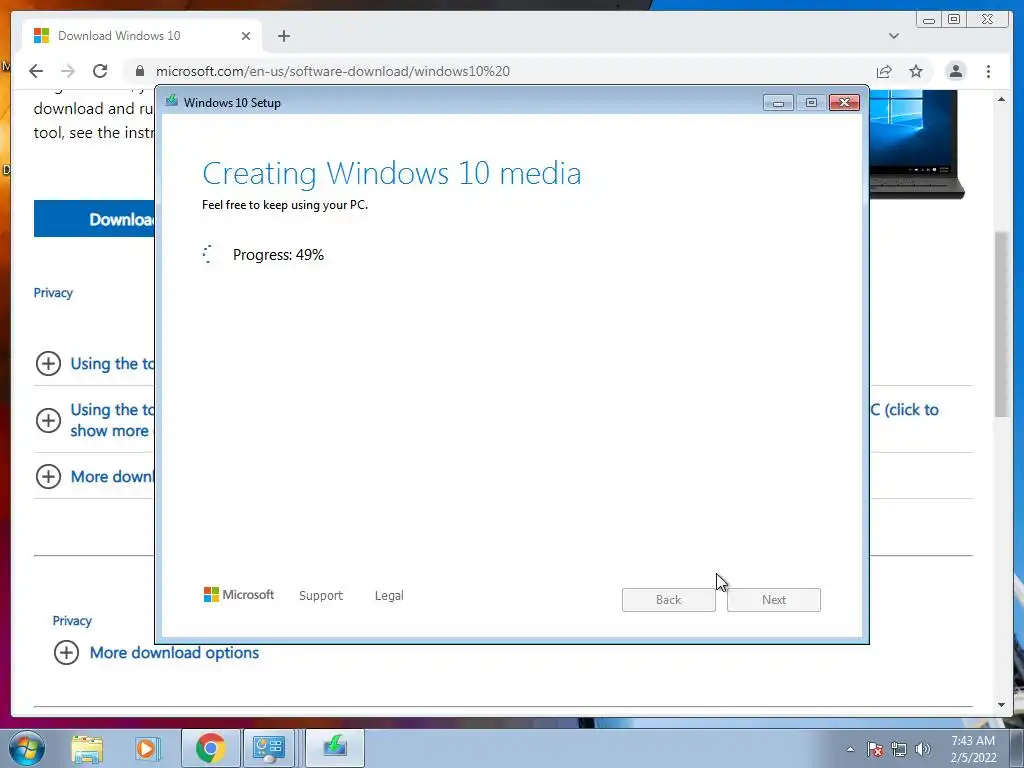The image size is (1024, 768).
Task: Click Windows 10 Setup title icon
Action: pyautogui.click(x=172, y=101)
